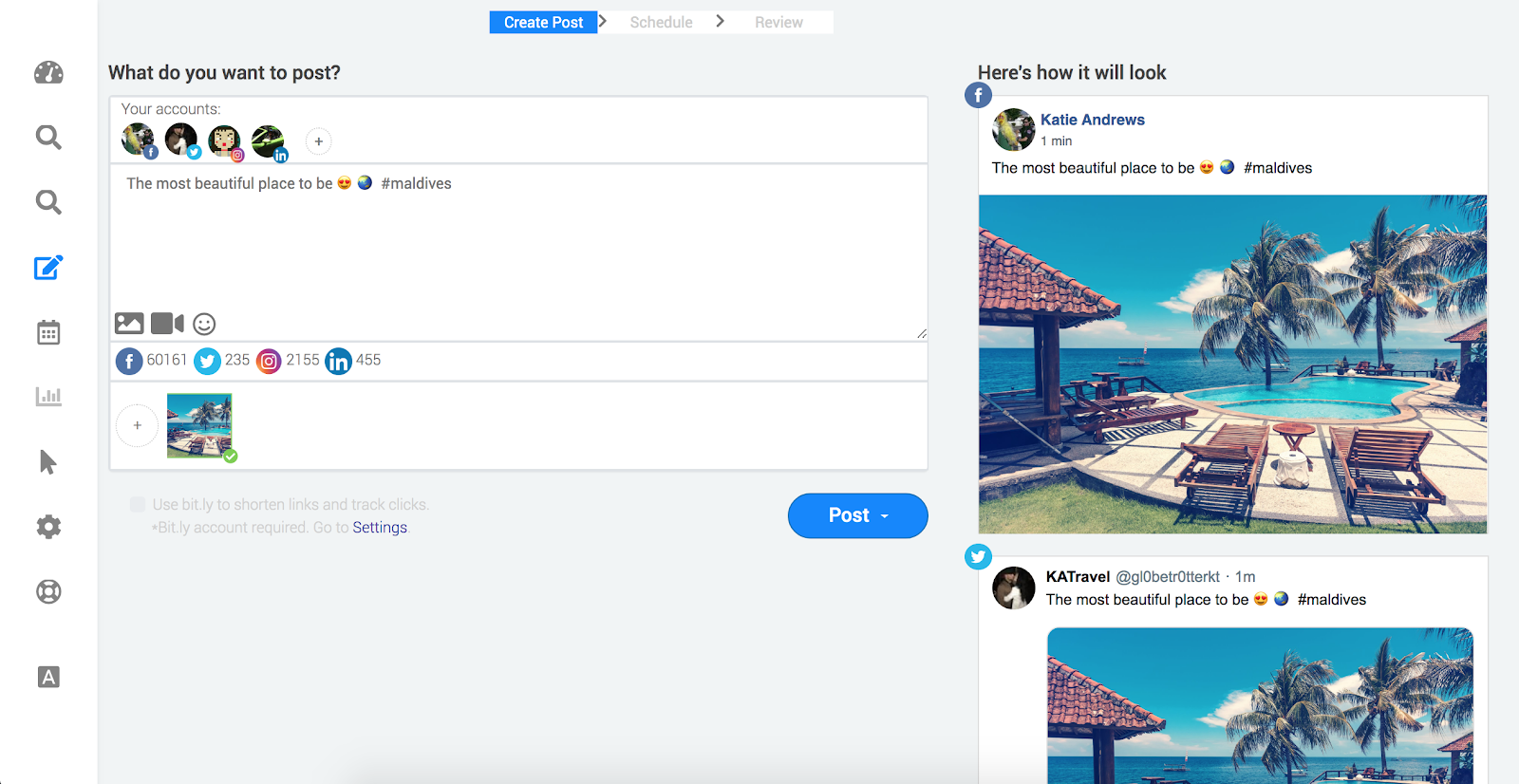Click the KATravel Twitter handle
Image resolution: width=1519 pixels, height=784 pixels.
tap(1167, 577)
